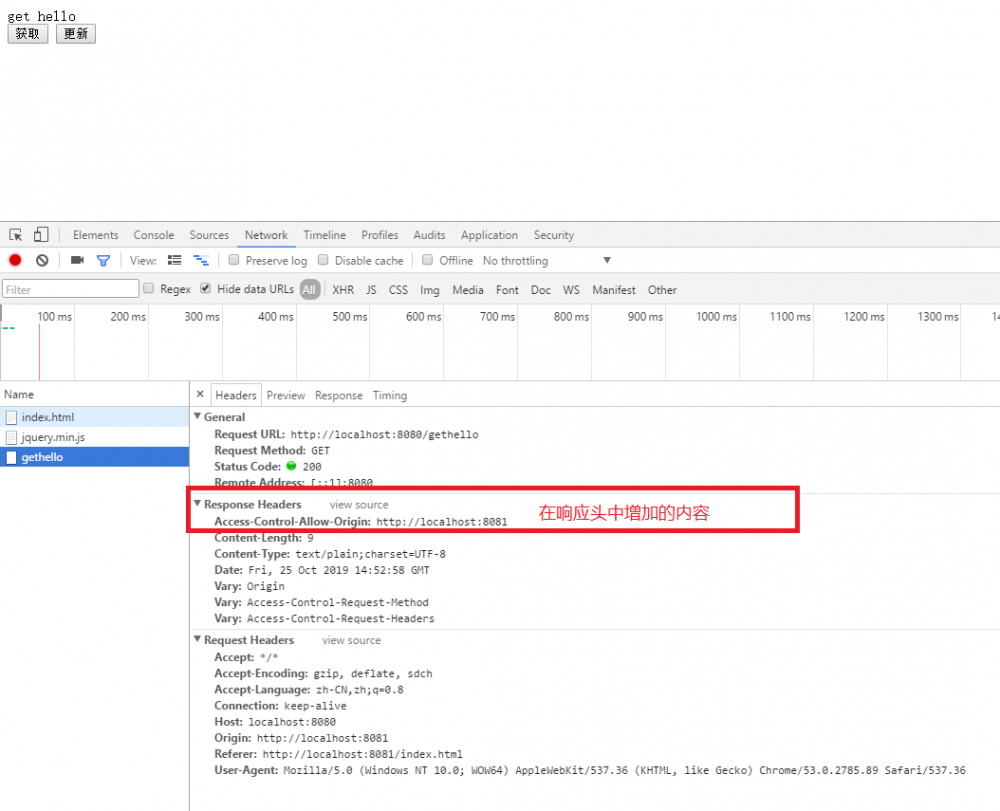Select the inspect element tool

[14, 234]
